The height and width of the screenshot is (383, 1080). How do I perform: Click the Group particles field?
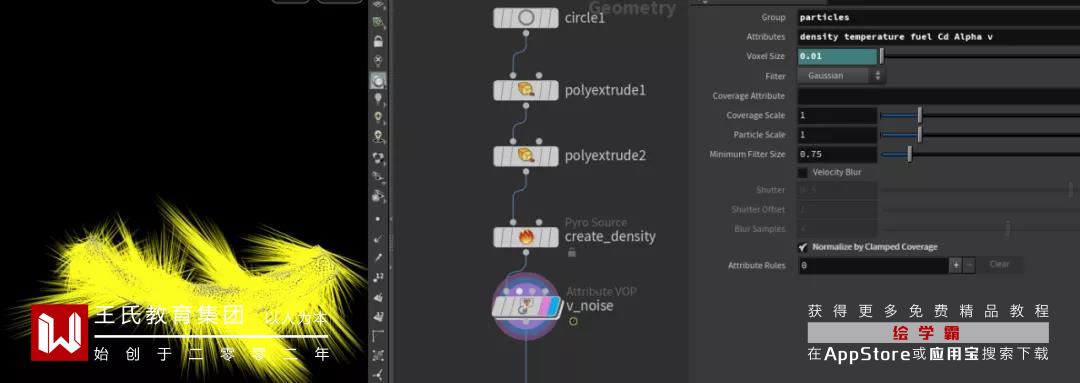pyautogui.click(x=939, y=17)
